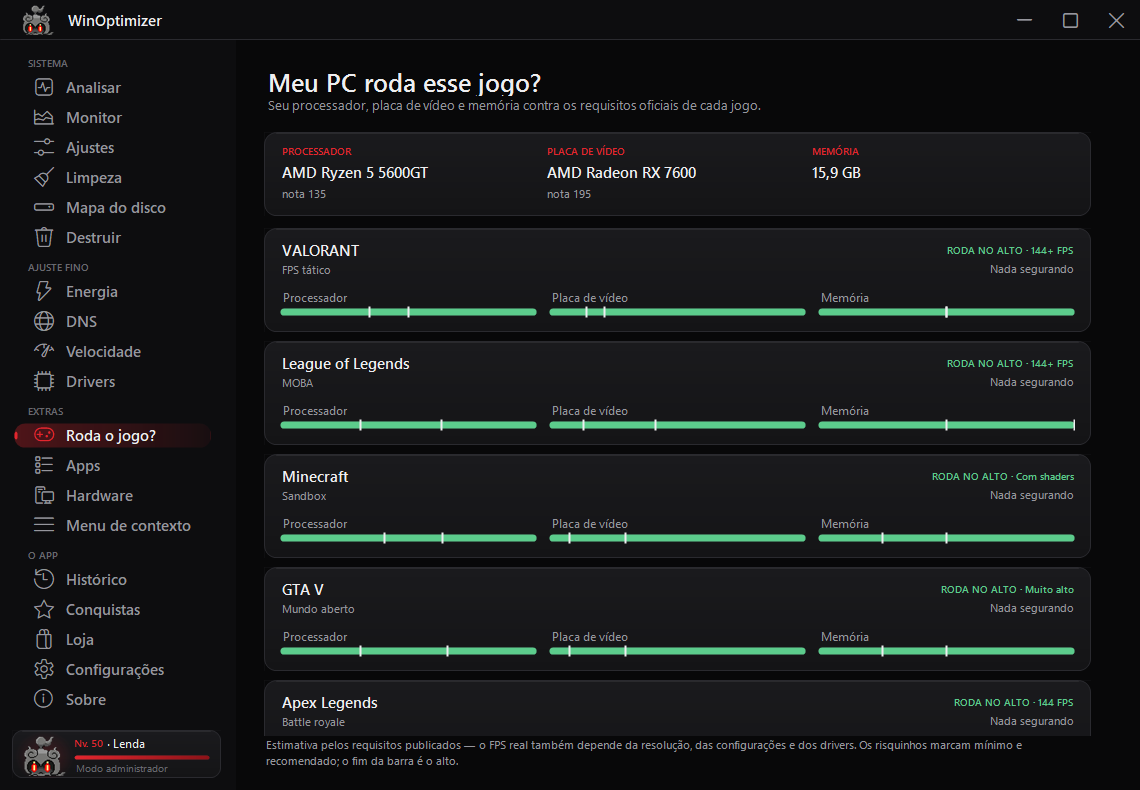Open the Configurações label in sidebar
1140x790 pixels.
(115, 669)
